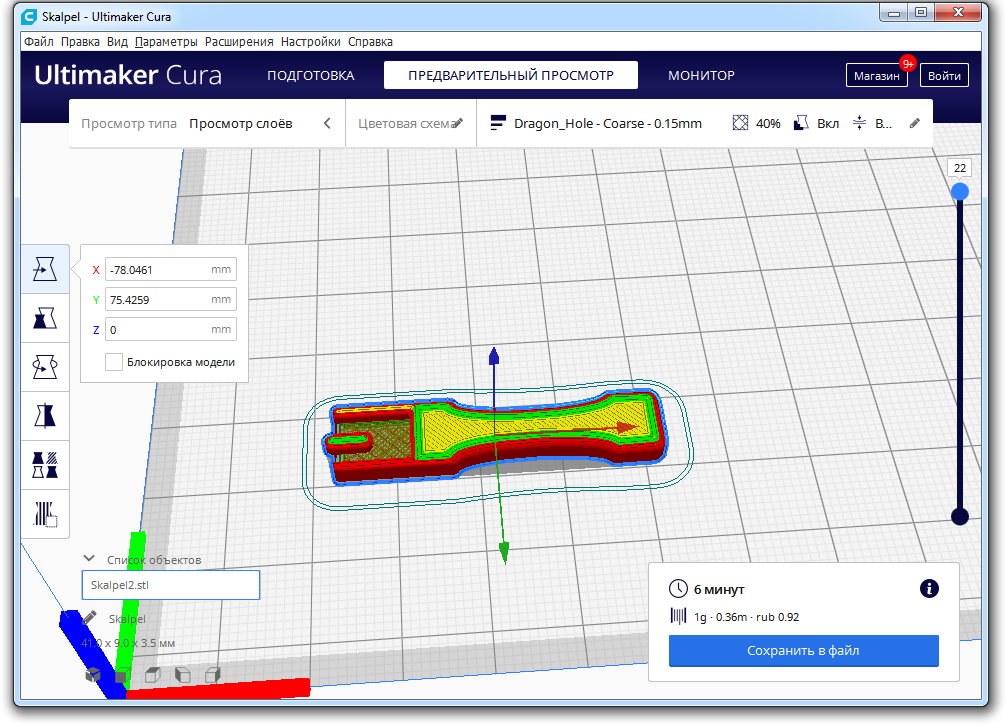
Task: Click the Y position input field
Action: [x=171, y=299]
